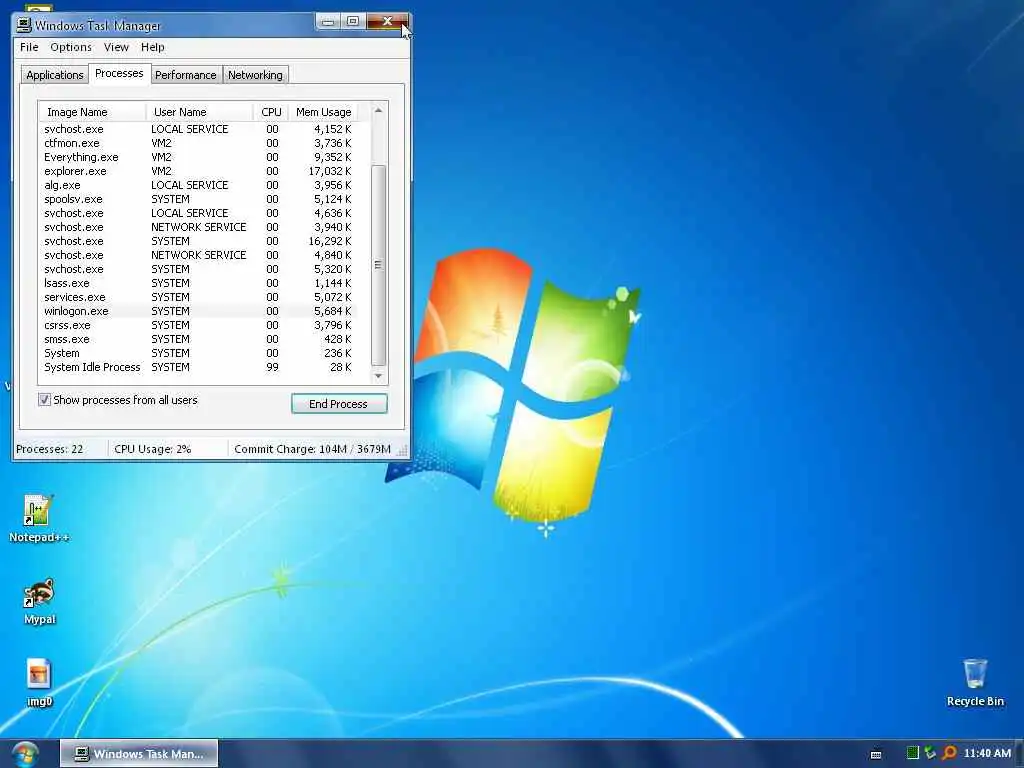Select the smss.exe process row
The image size is (1024, 768).
click(x=198, y=340)
